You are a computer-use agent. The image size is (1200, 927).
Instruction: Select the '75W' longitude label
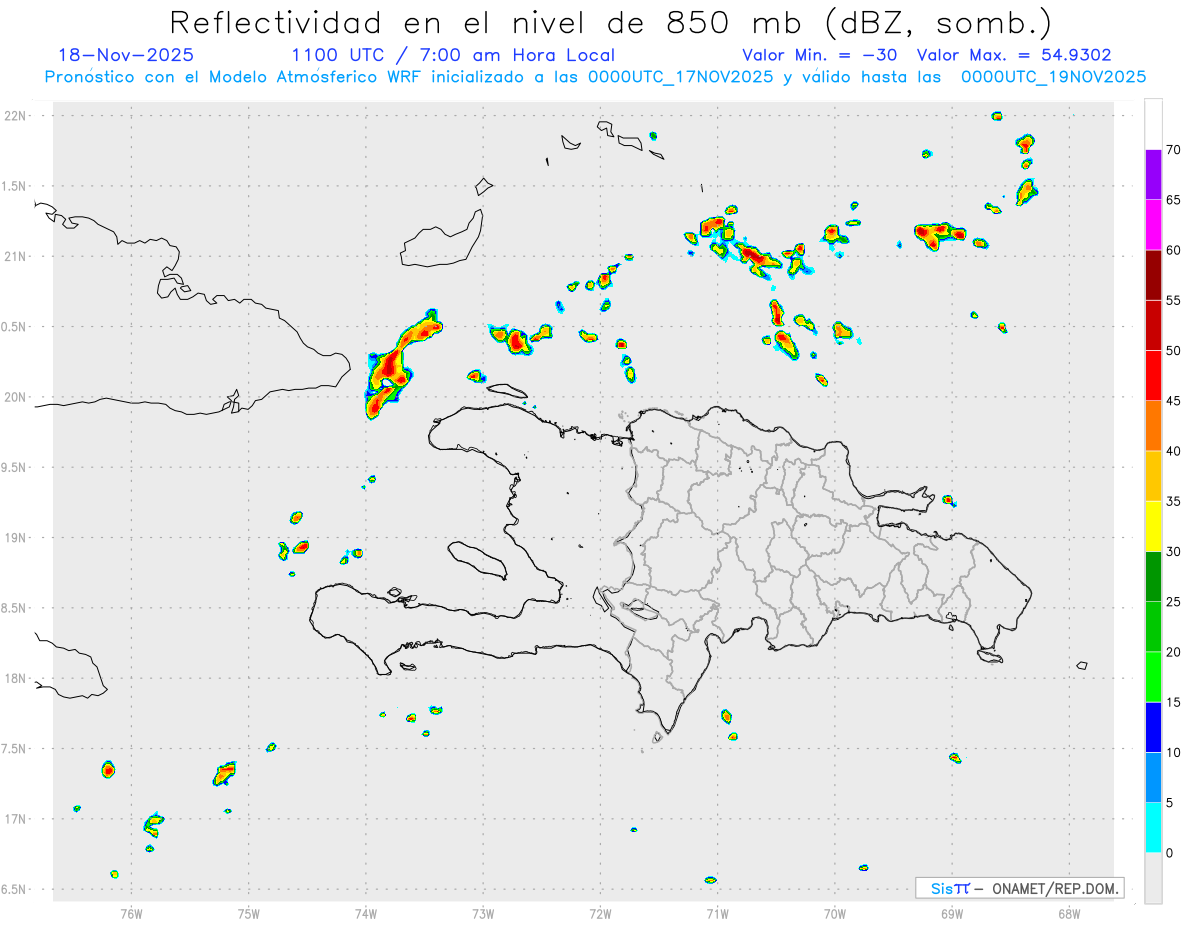tap(249, 912)
